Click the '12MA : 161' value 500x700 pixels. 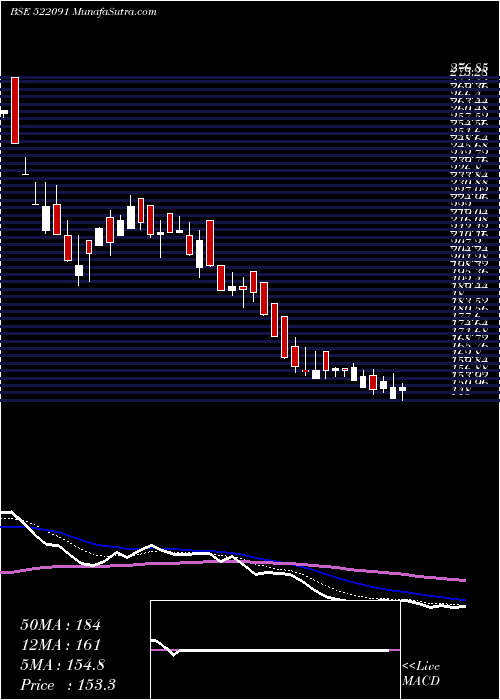pos(59,645)
